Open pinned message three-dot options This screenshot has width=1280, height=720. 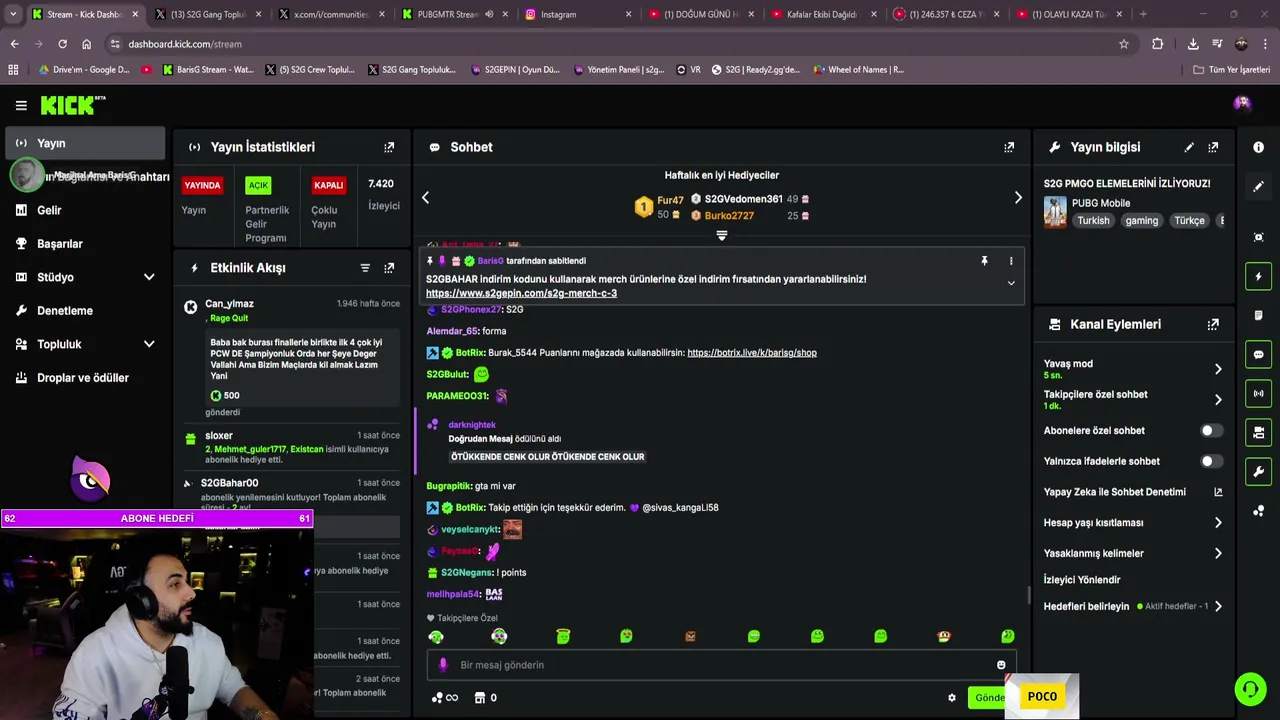point(1011,261)
